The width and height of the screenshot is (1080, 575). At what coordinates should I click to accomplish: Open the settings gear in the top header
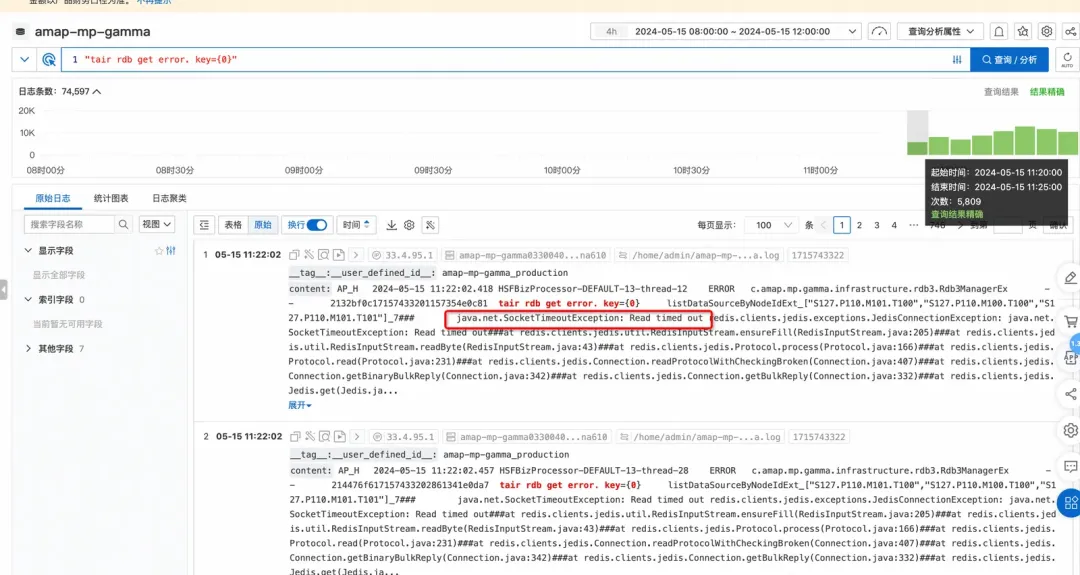coord(1047,32)
